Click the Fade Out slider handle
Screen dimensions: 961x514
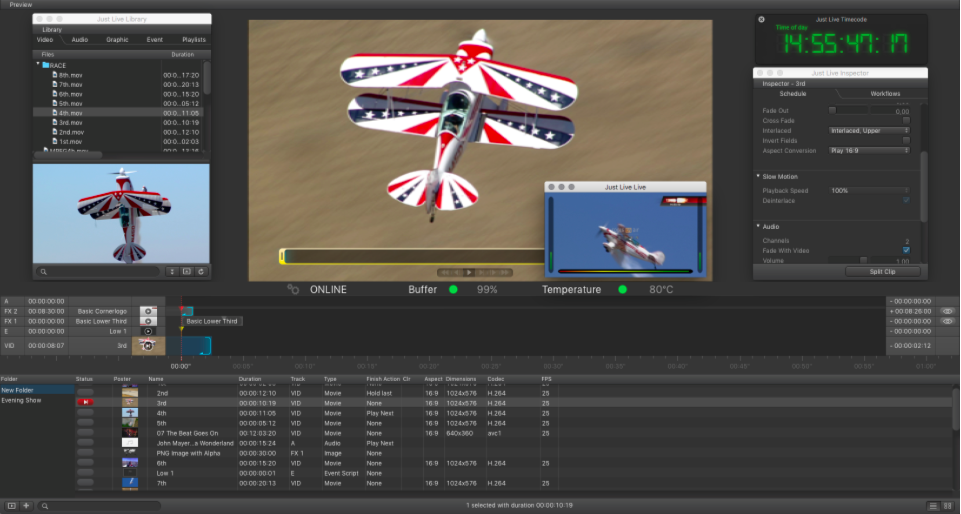[x=832, y=111]
